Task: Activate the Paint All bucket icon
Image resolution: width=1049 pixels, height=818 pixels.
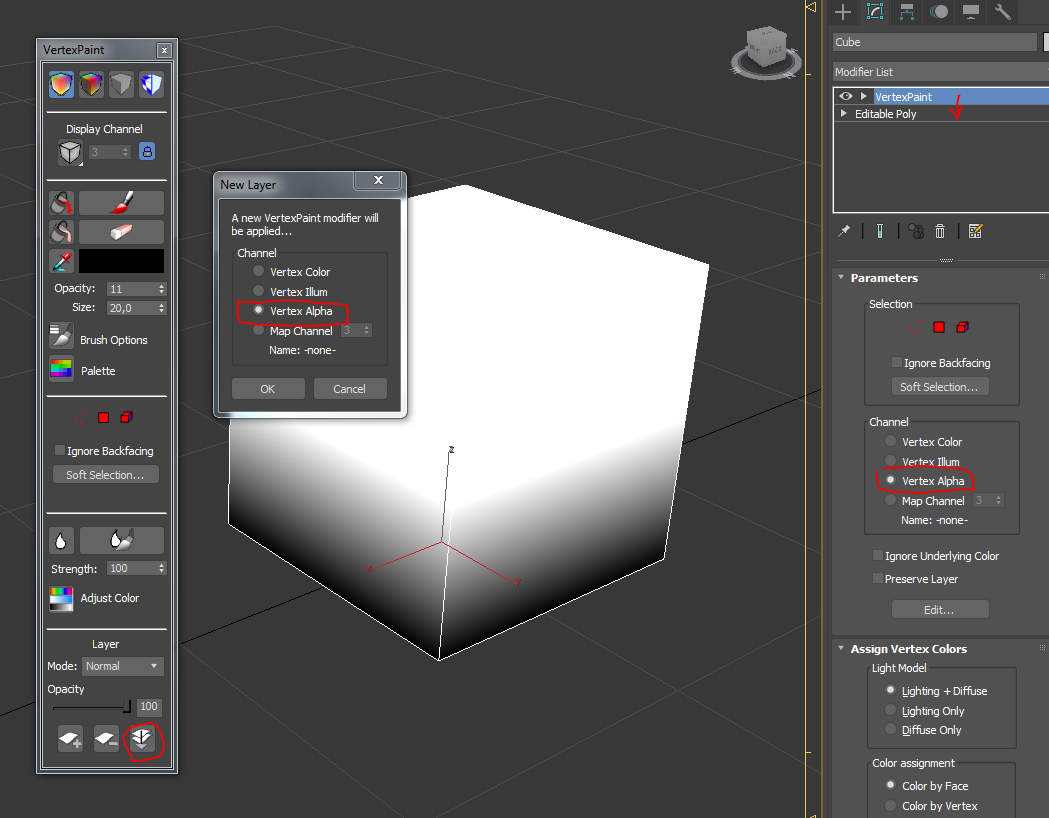Action: 61,202
